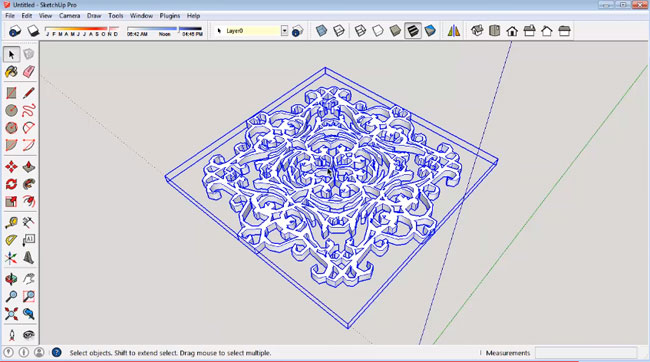This screenshot has height=362, width=650.
Task: Click the user credits icon in status bar
Action: click(x=39, y=352)
